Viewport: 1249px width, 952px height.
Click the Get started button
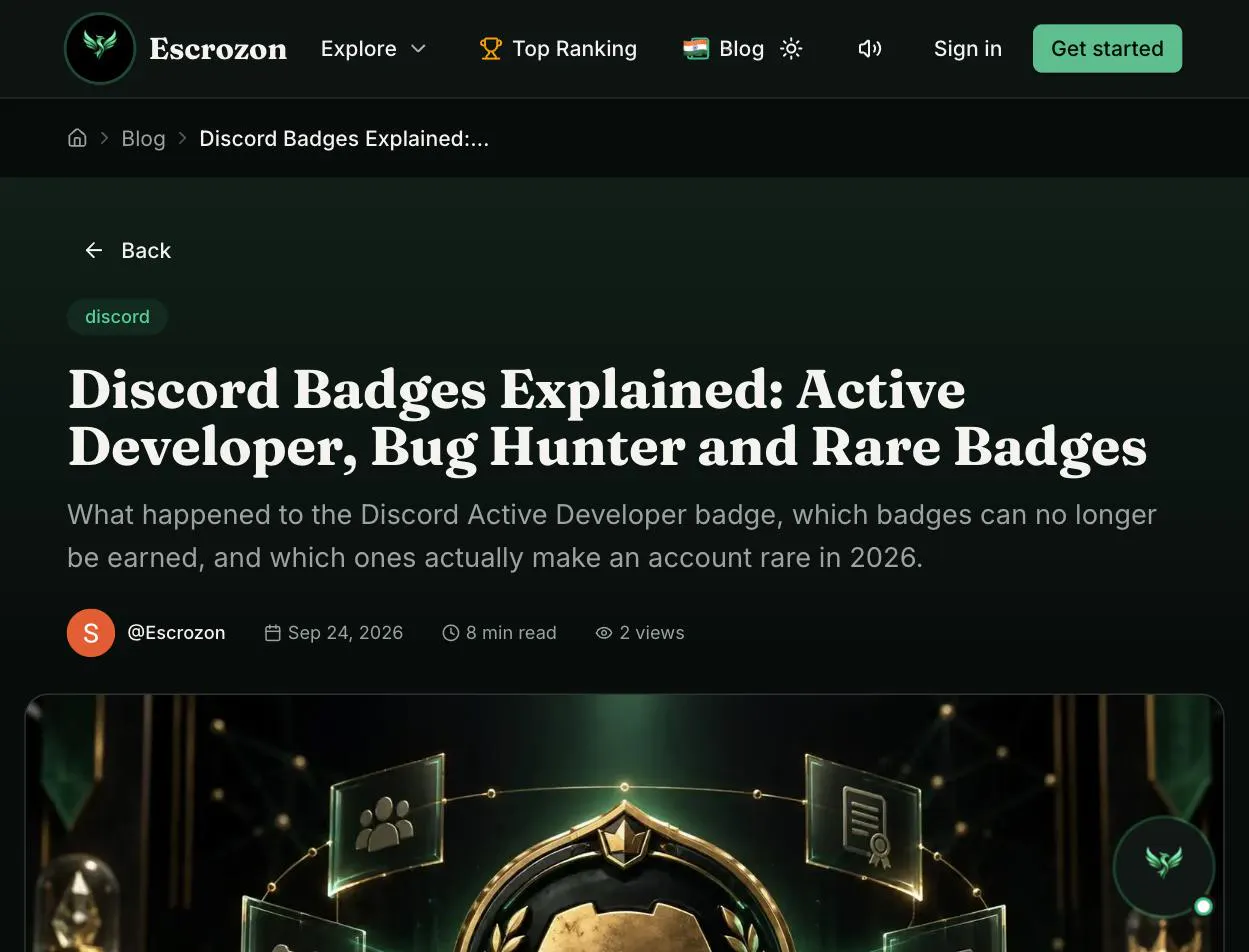click(1107, 48)
